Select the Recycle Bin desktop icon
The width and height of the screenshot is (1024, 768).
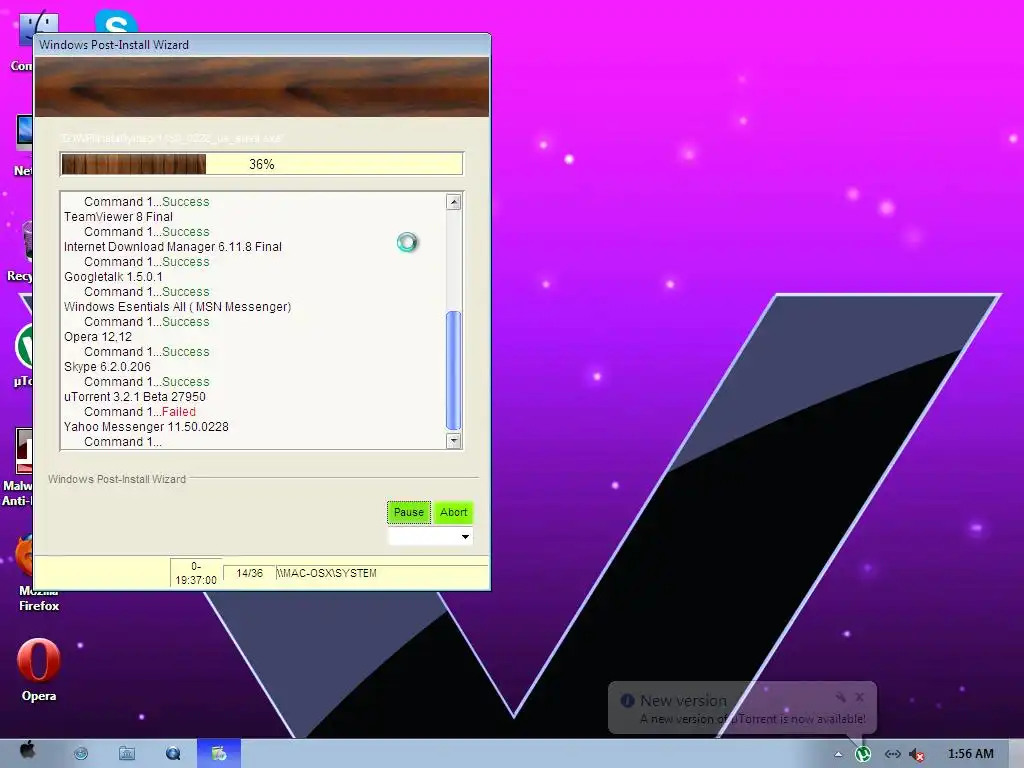click(21, 251)
